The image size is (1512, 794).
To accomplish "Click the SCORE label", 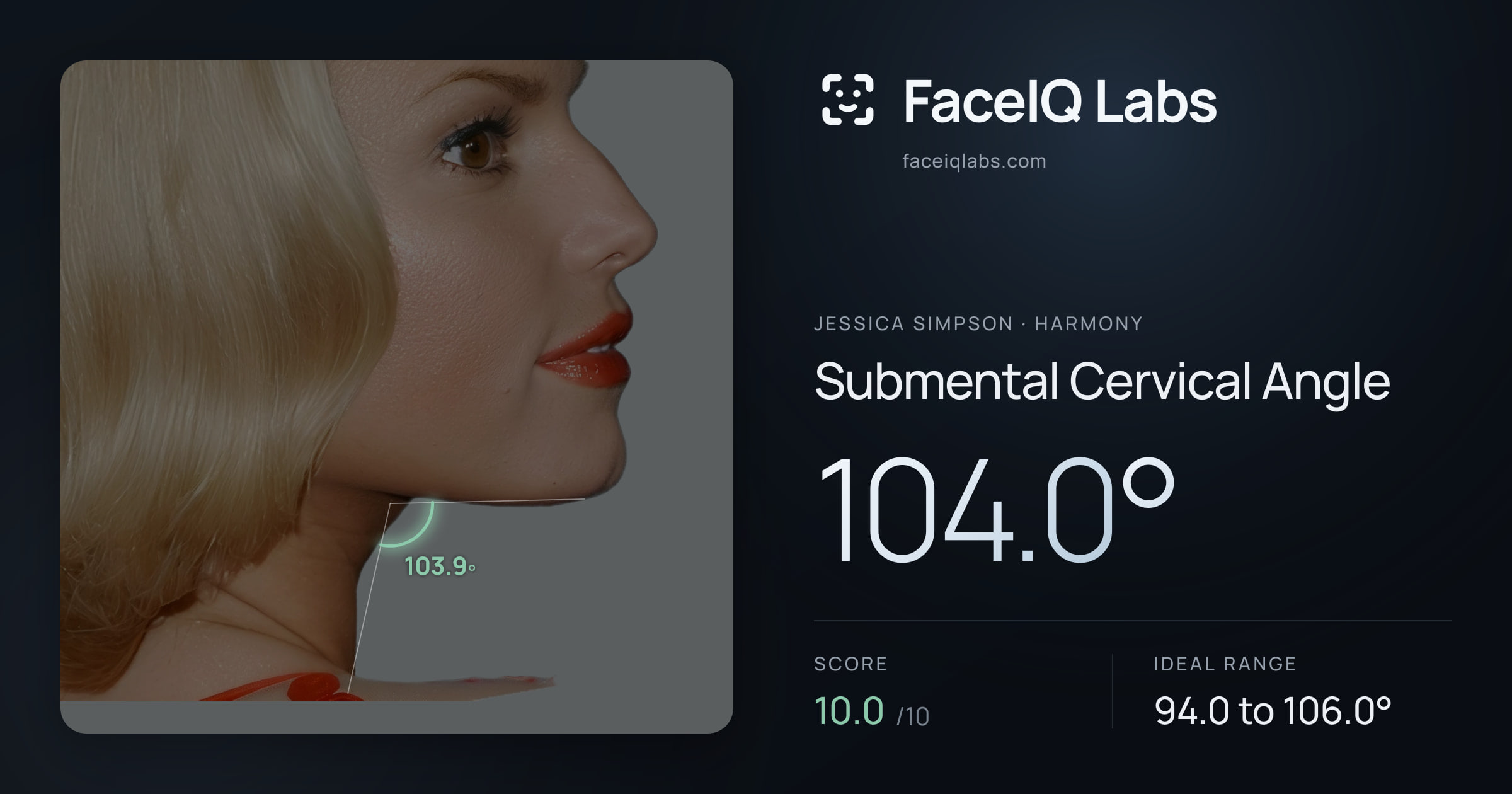I will (x=850, y=664).
